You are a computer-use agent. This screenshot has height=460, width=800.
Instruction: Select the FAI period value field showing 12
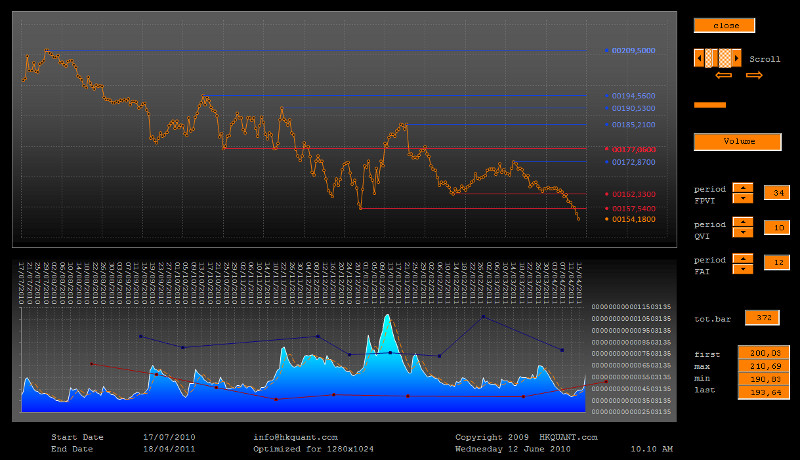(776, 262)
